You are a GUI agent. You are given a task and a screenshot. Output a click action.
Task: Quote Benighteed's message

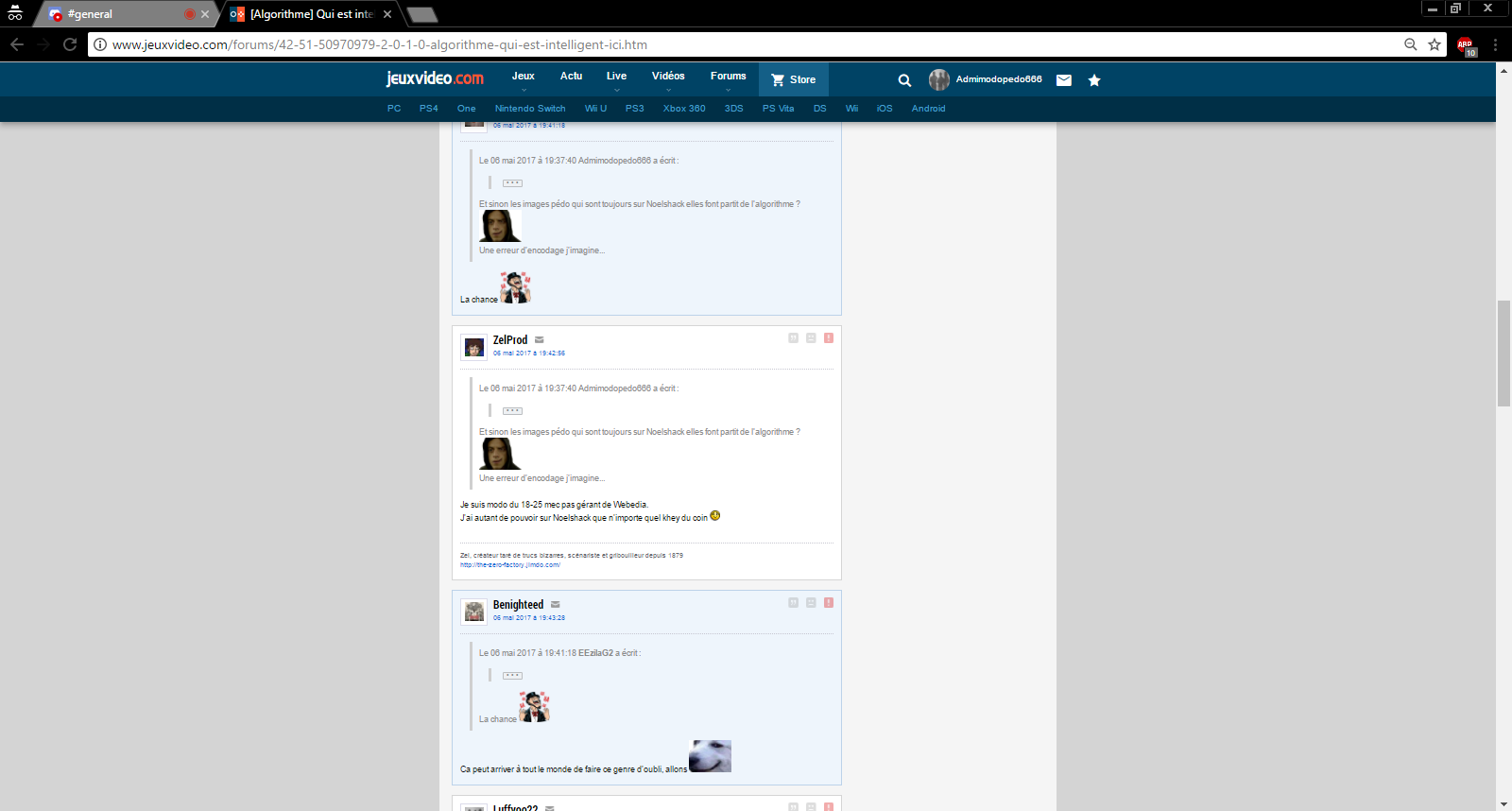pos(794,602)
